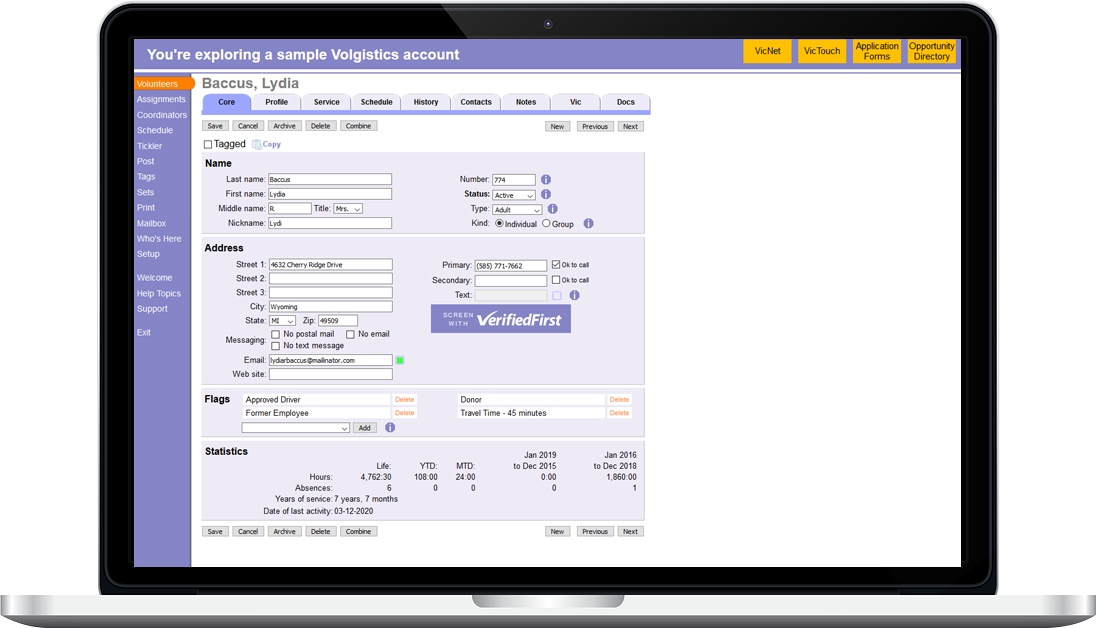This screenshot has height=628, width=1096.
Task: Click the Copy clipboard icon
Action: click(x=257, y=145)
